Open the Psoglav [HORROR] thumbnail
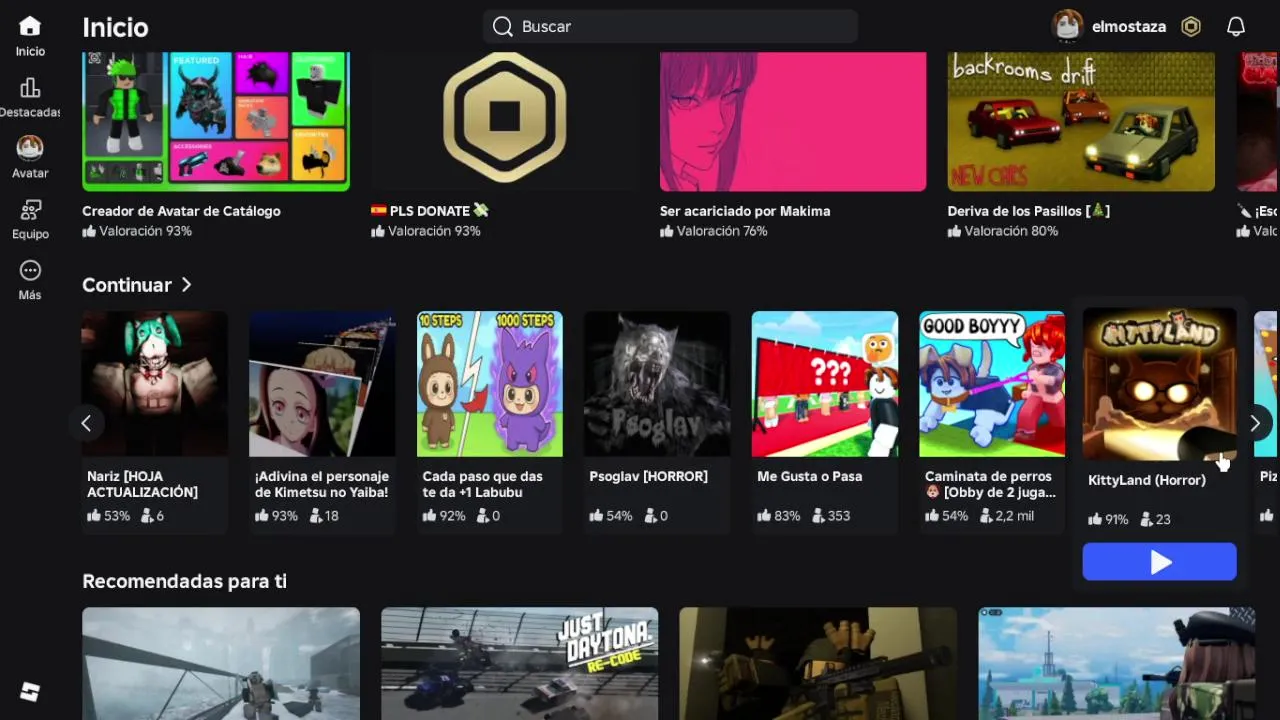The width and height of the screenshot is (1280, 720). coord(657,384)
